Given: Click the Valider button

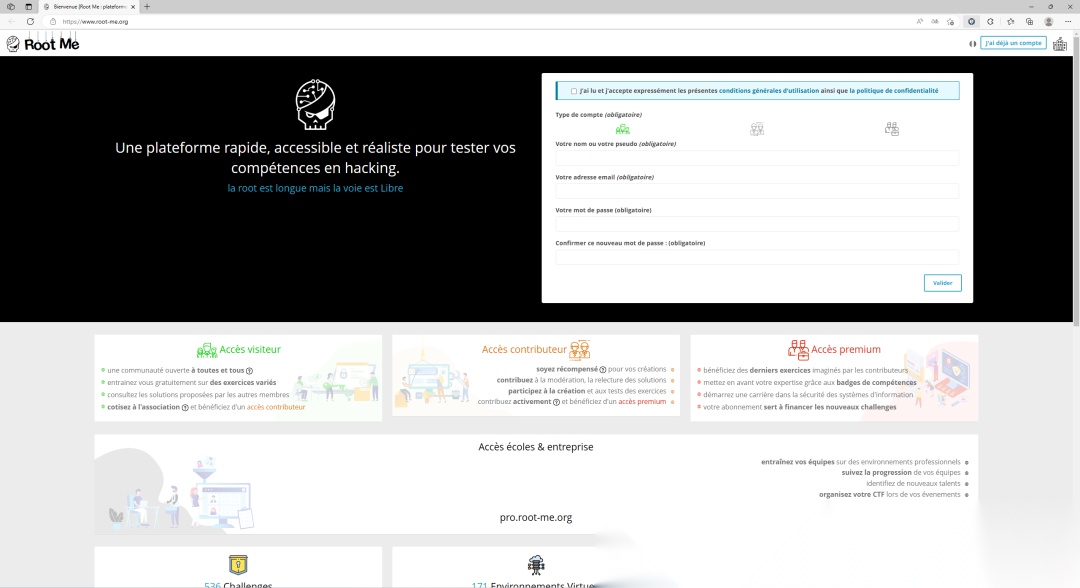Looking at the screenshot, I should [942, 283].
